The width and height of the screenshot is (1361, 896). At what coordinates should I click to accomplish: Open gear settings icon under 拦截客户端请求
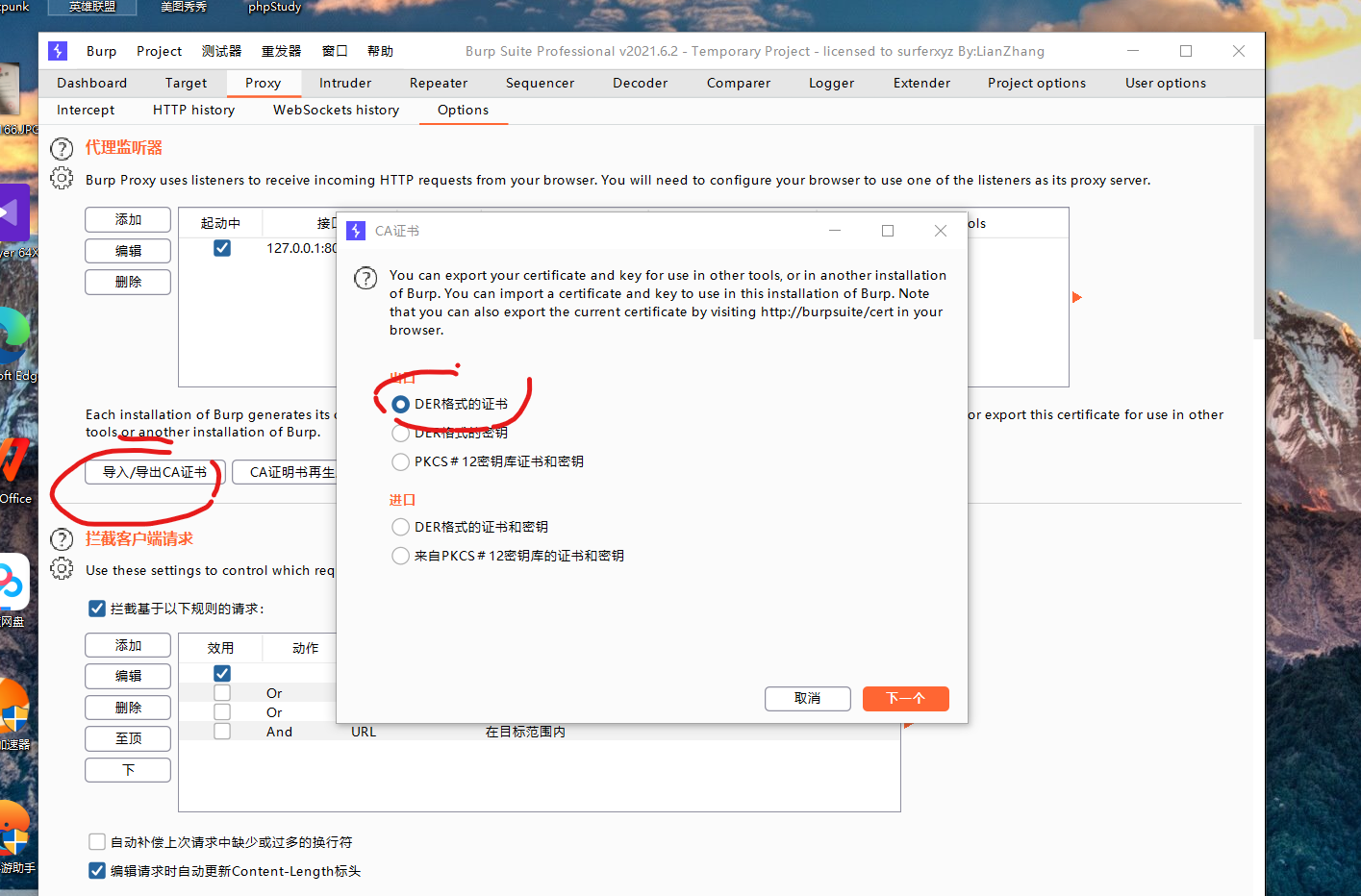(x=62, y=568)
